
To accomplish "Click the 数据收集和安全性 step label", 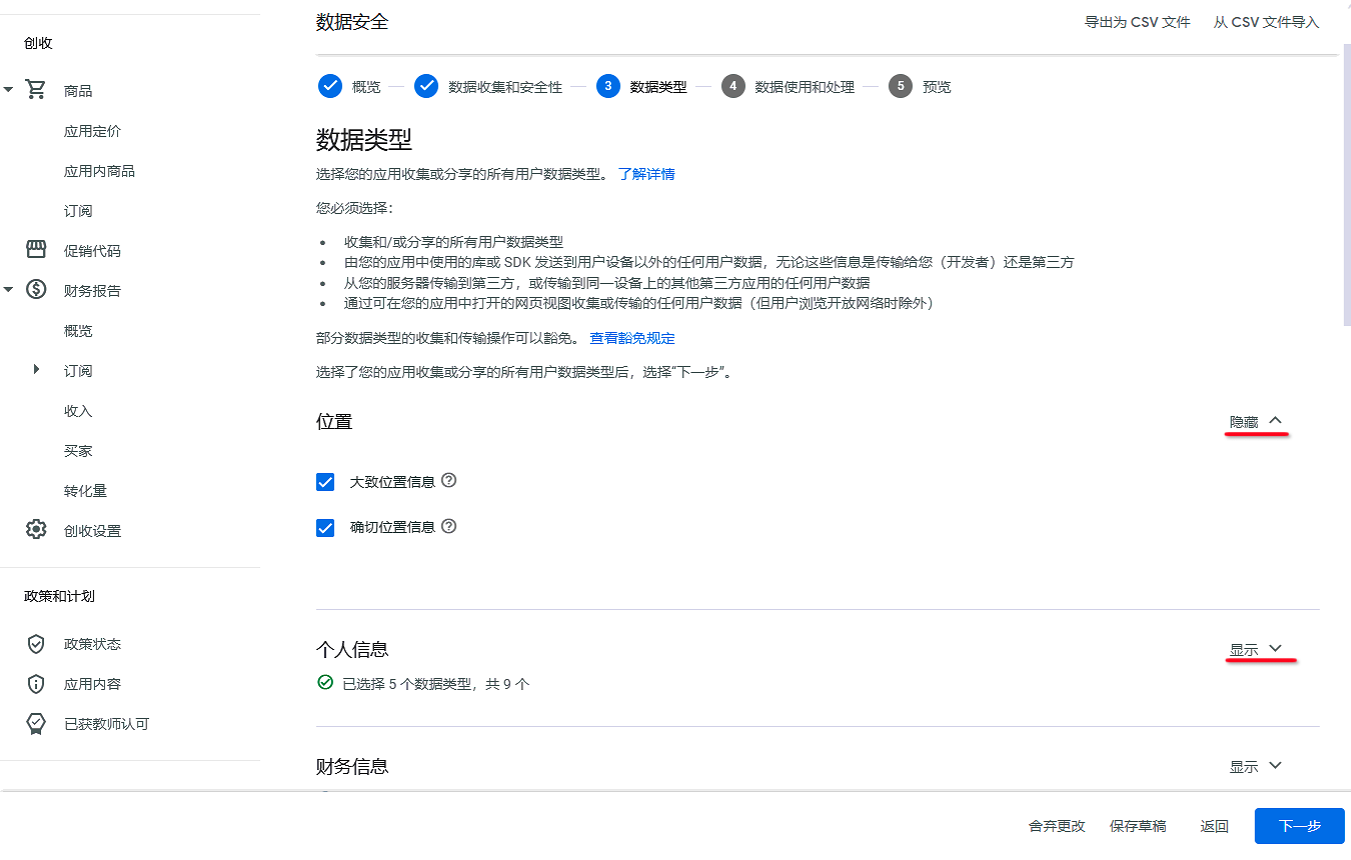I will tap(505, 87).
